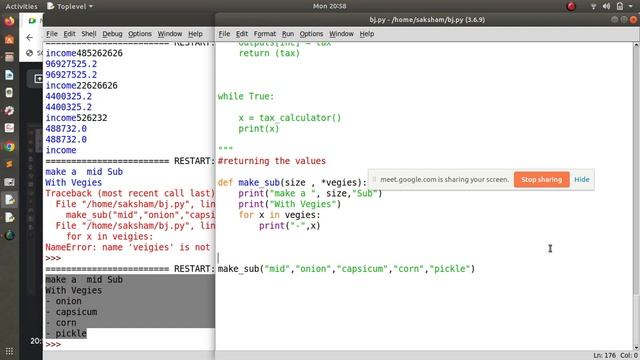This screenshot has height=360, width=640.
Task: Click Stop sharing button
Action: (x=541, y=180)
